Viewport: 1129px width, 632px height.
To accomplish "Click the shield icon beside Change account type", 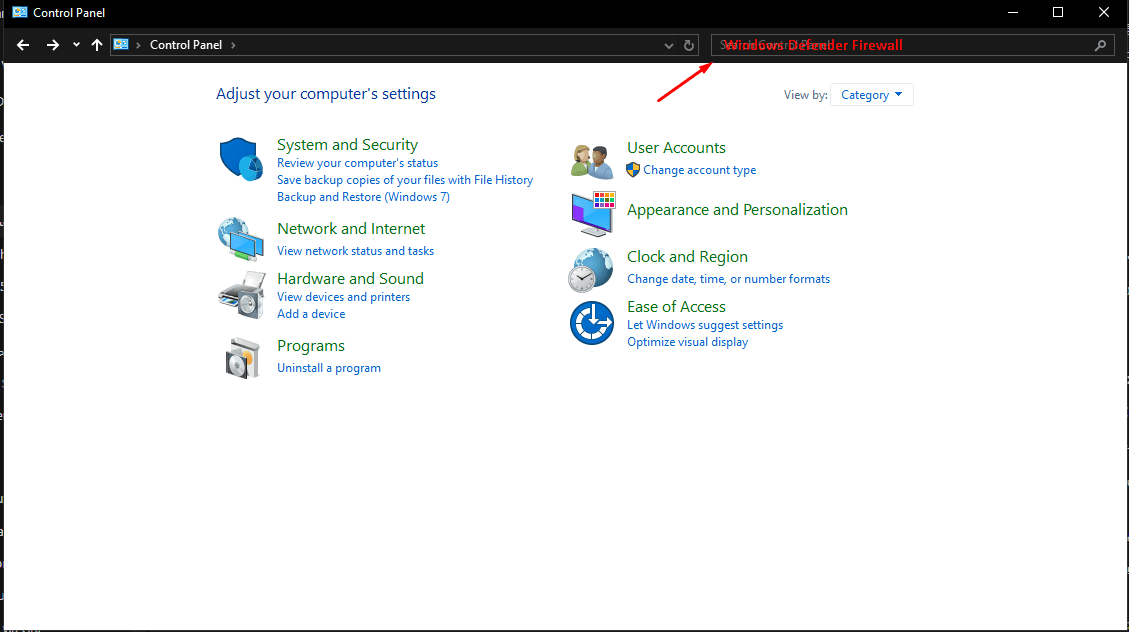I will click(x=633, y=170).
